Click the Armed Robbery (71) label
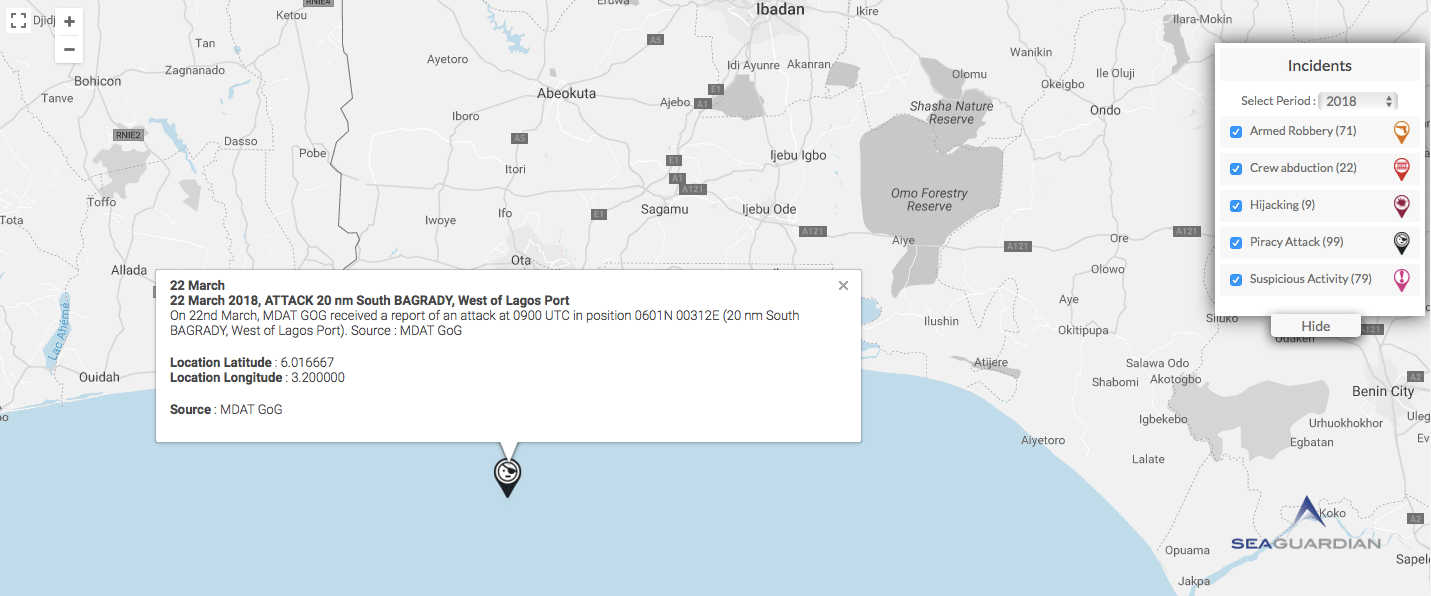The width and height of the screenshot is (1431, 596). tap(1303, 131)
